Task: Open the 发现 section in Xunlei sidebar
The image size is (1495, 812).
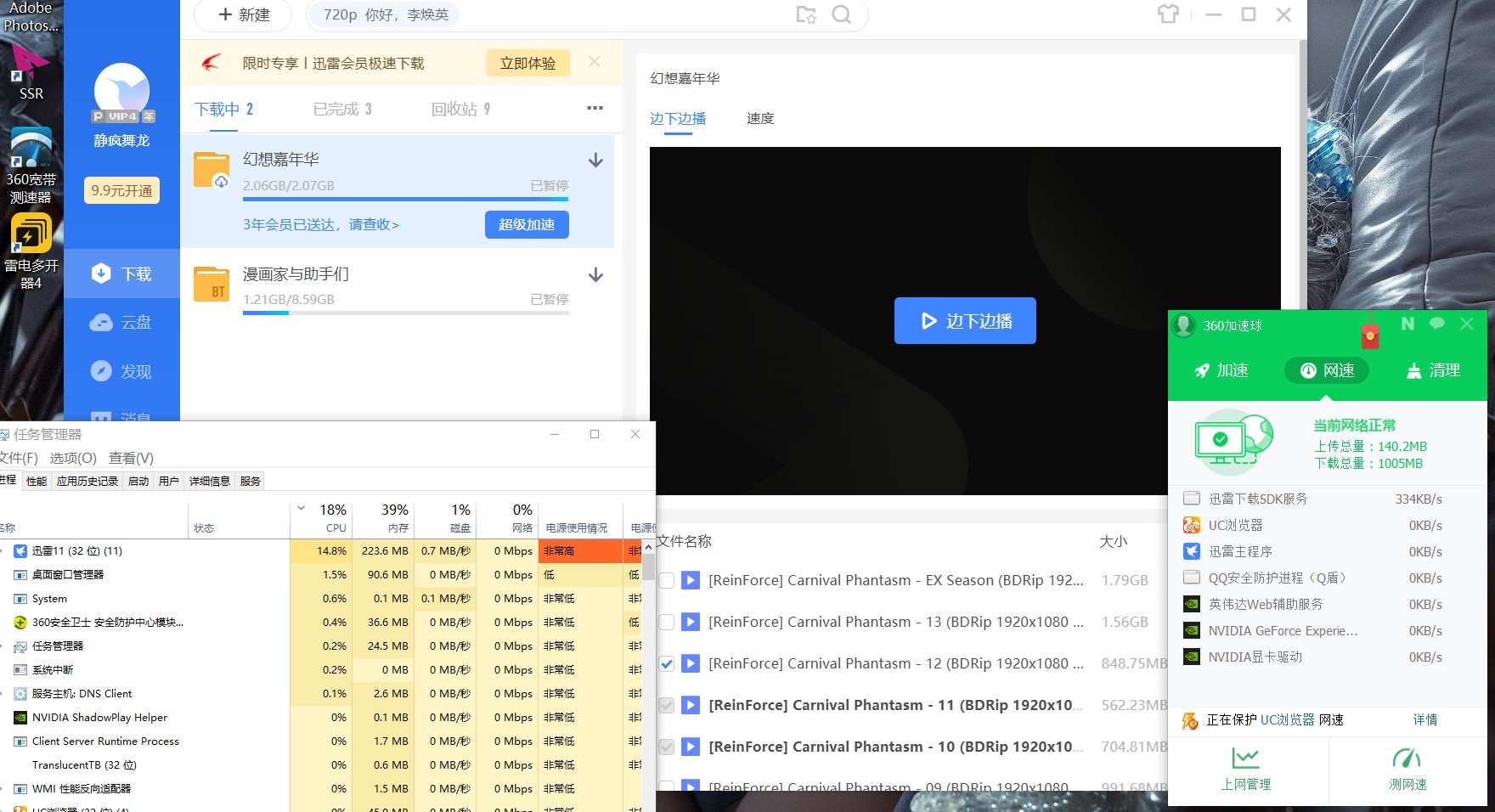Action: tap(122, 371)
